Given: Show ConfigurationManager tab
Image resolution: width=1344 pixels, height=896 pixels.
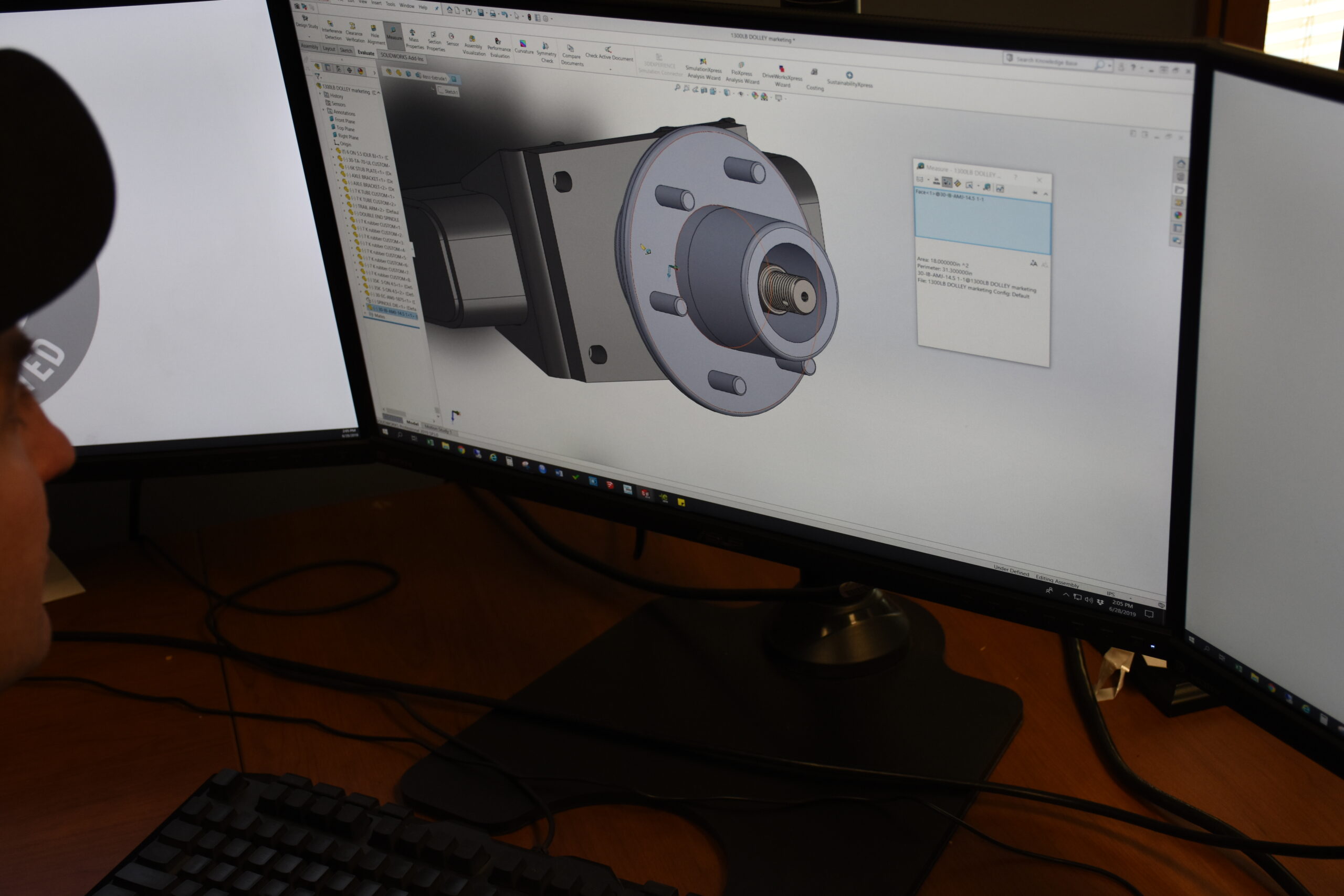Looking at the screenshot, I should 339,70.
